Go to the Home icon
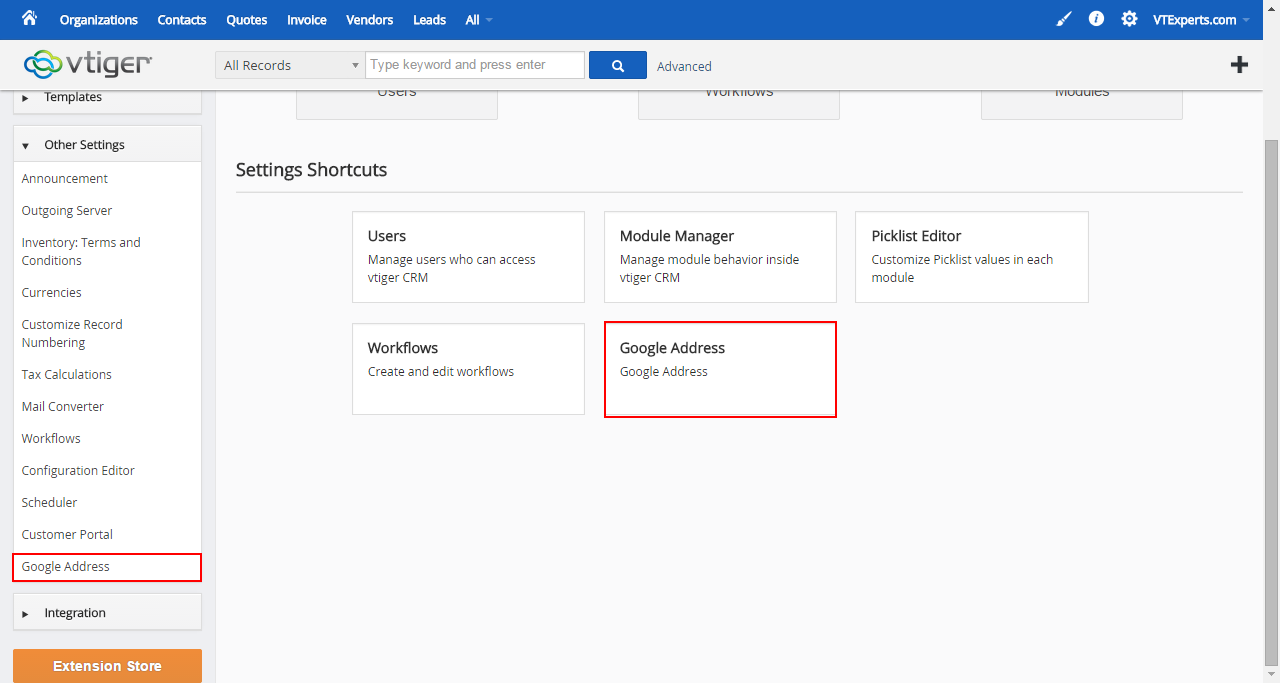This screenshot has height=683, width=1280. click(x=29, y=18)
